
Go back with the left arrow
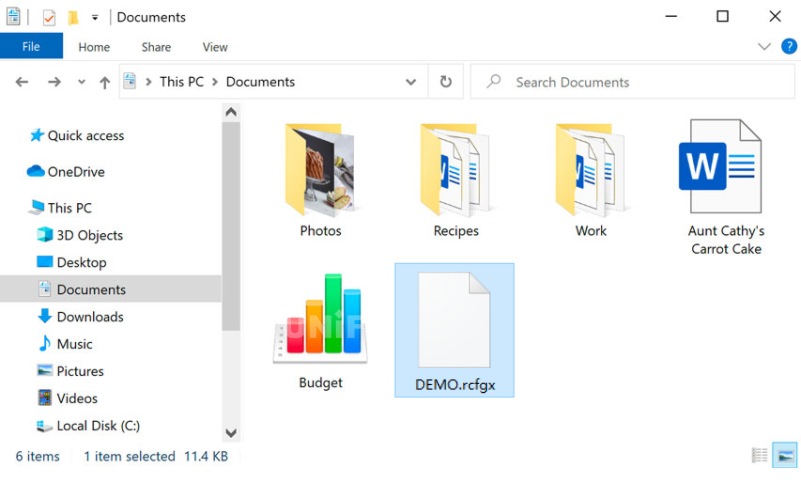click(x=22, y=82)
